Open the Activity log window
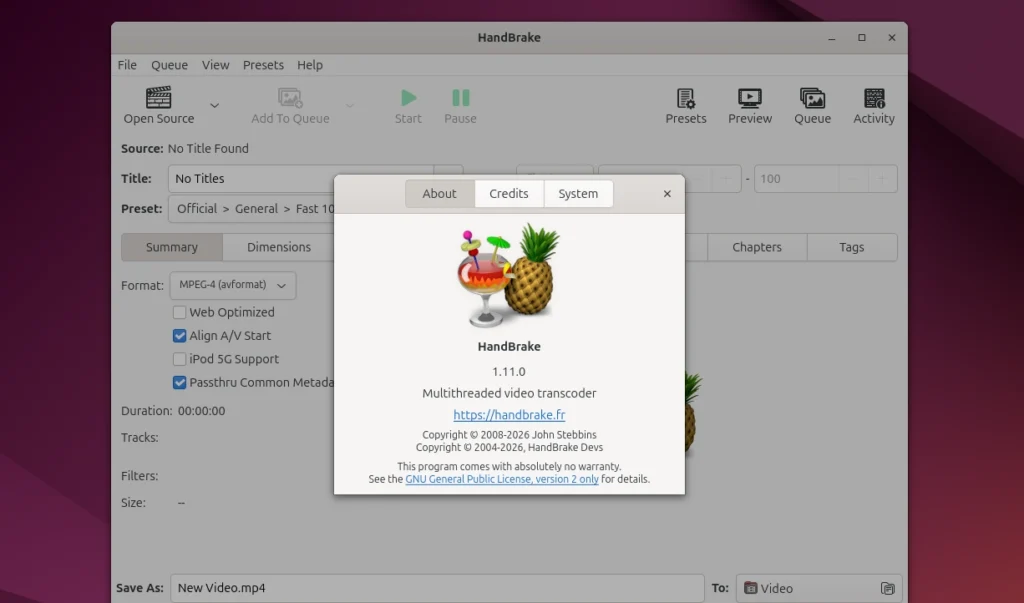1024x603 pixels. point(873,104)
